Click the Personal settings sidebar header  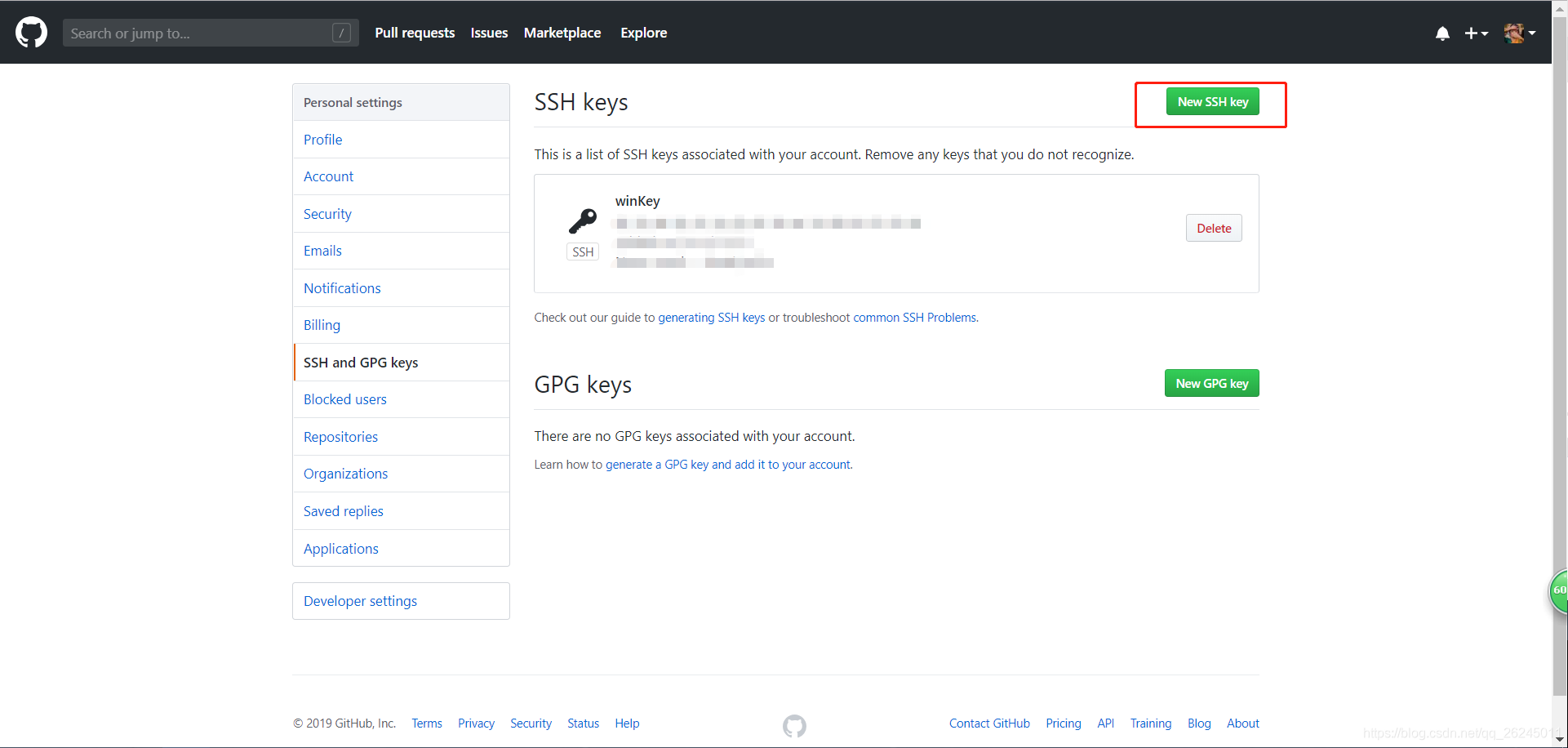[x=401, y=102]
